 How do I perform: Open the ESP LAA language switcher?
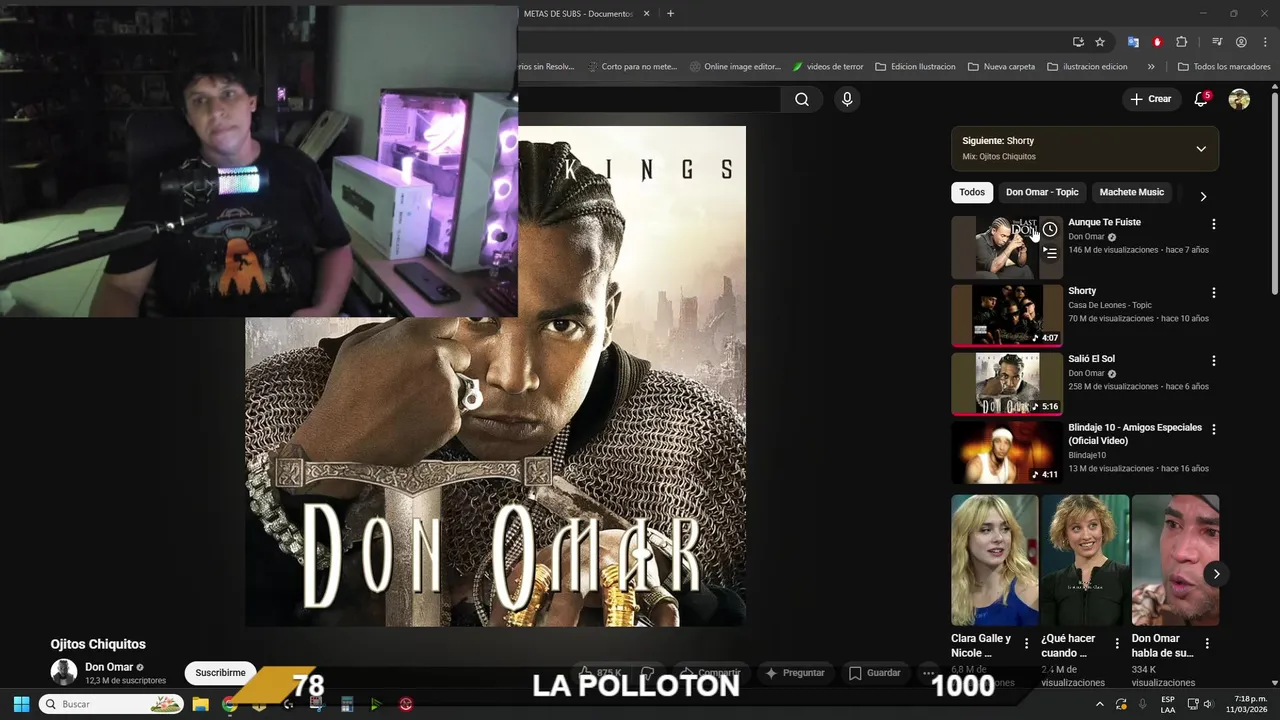[1168, 704]
